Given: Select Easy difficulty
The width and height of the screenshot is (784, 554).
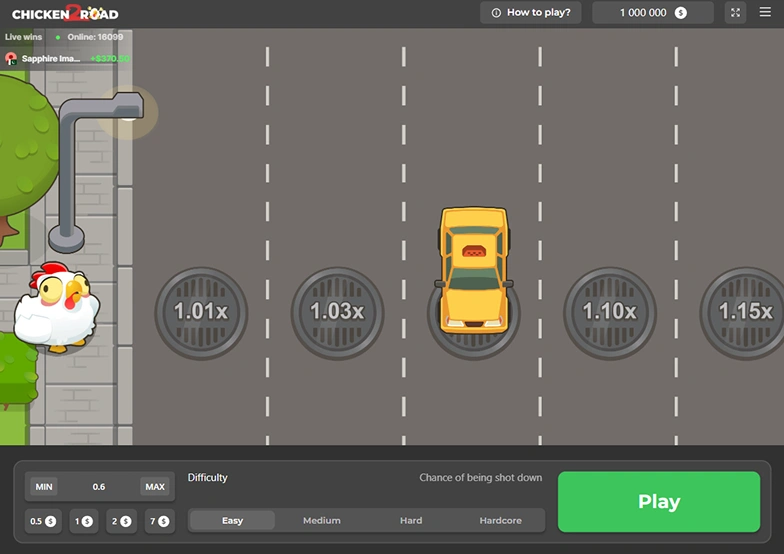Looking at the screenshot, I should [232, 520].
